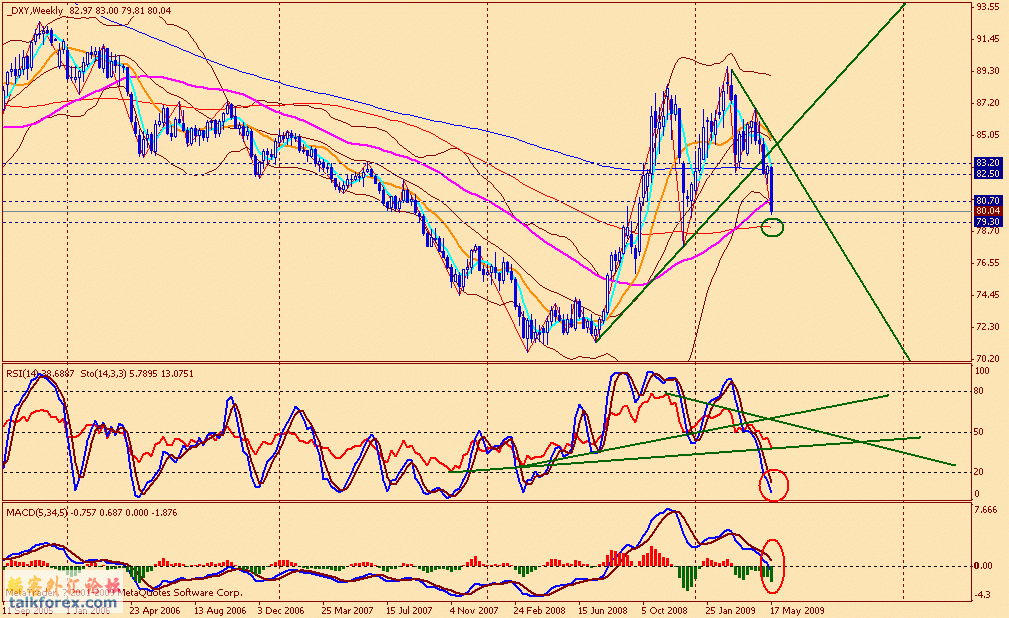This screenshot has width=1009, height=618.
Task: Click the RSI(14) Sto(14,3,3) indicator label
Action: pos(100,373)
